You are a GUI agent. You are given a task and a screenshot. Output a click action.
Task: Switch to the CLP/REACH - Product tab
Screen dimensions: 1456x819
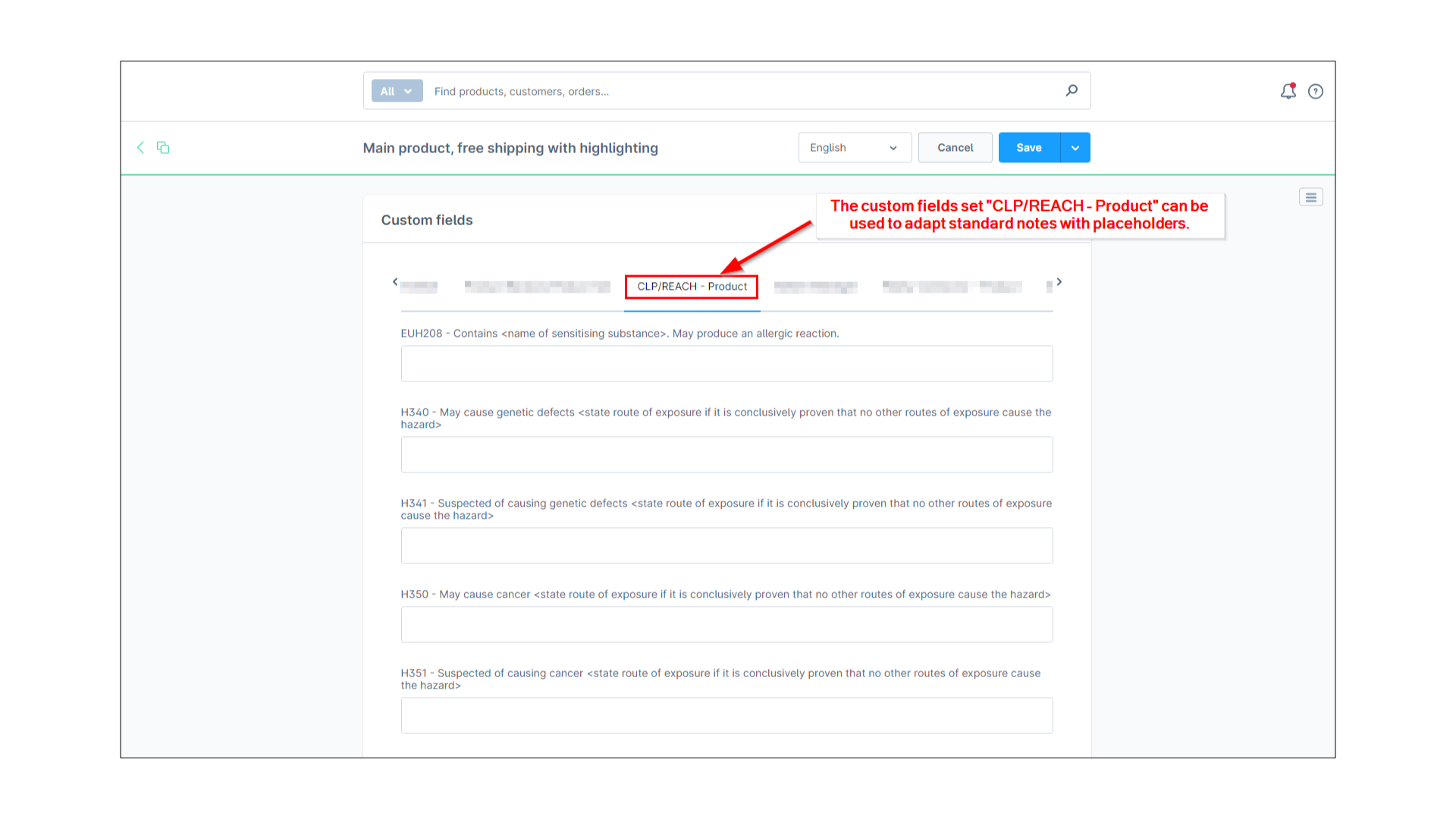(x=692, y=287)
